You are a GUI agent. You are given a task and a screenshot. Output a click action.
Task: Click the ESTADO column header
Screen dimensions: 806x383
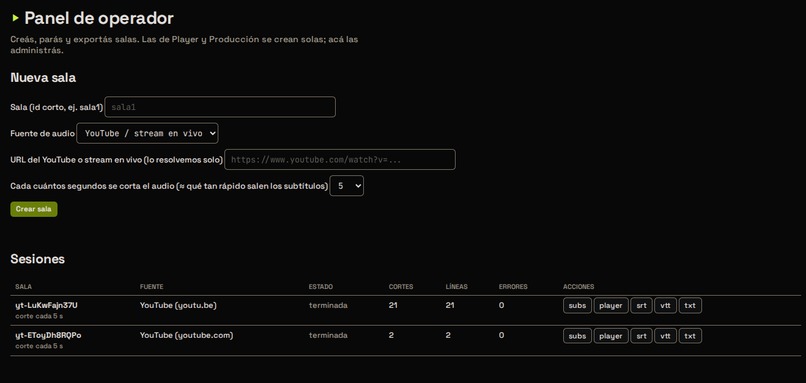click(321, 287)
